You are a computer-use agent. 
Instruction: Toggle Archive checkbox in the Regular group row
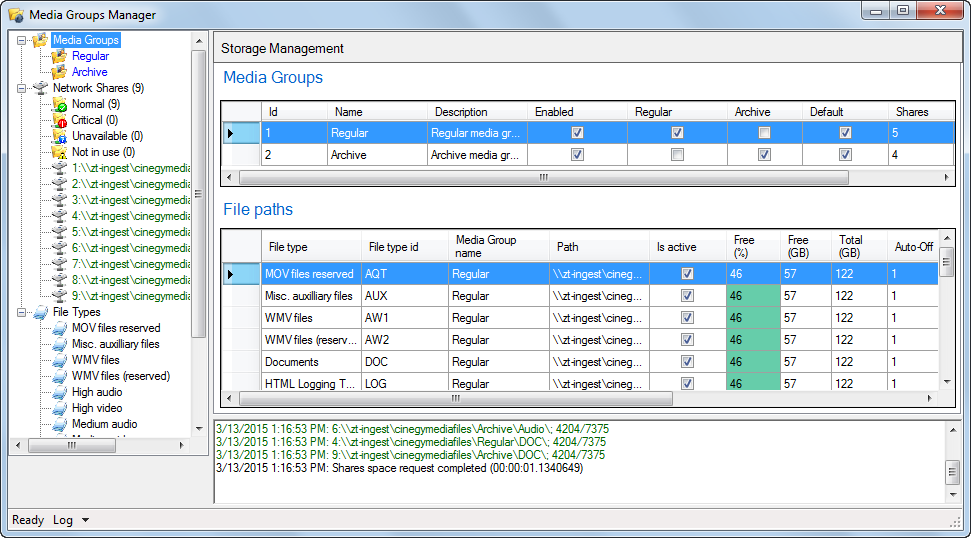click(764, 132)
